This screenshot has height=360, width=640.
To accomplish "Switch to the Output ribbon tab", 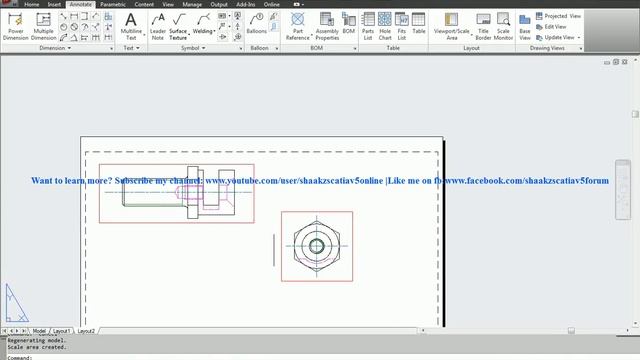I will (219, 4).
